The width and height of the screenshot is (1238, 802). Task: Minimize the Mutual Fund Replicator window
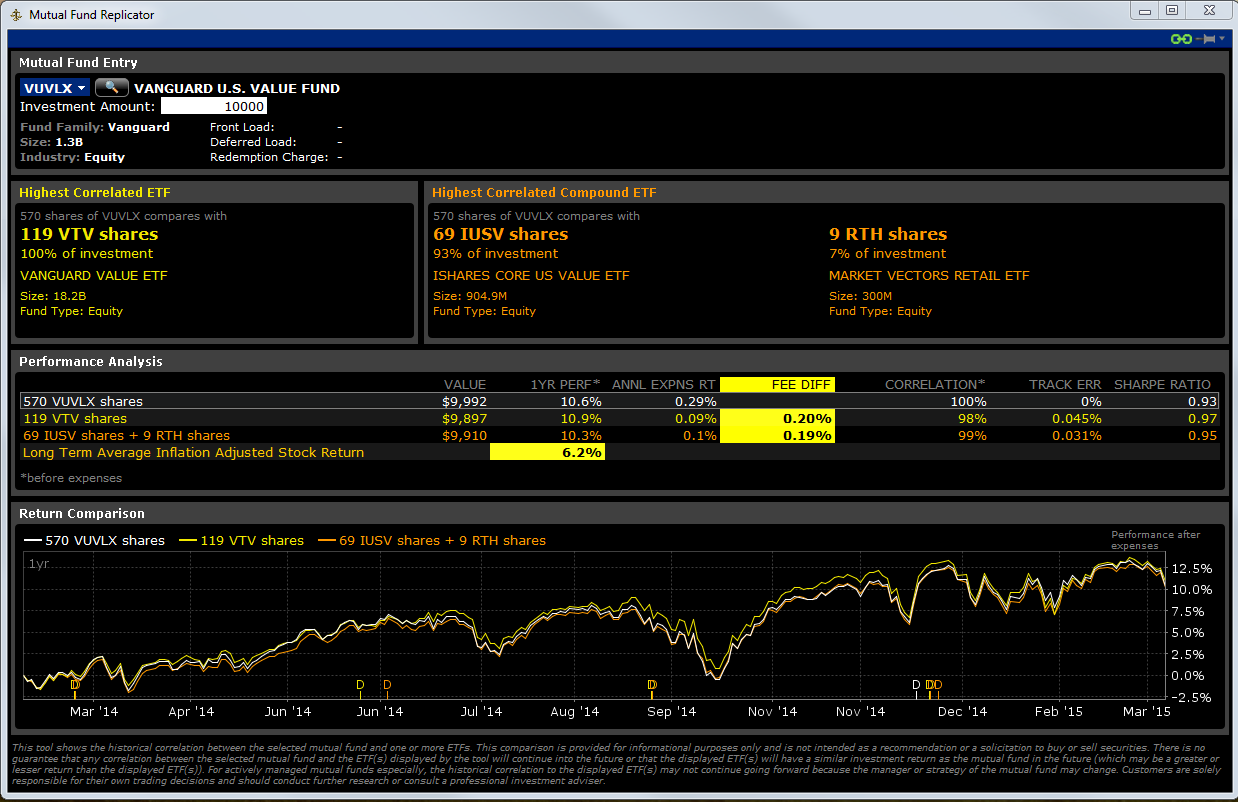(1146, 11)
